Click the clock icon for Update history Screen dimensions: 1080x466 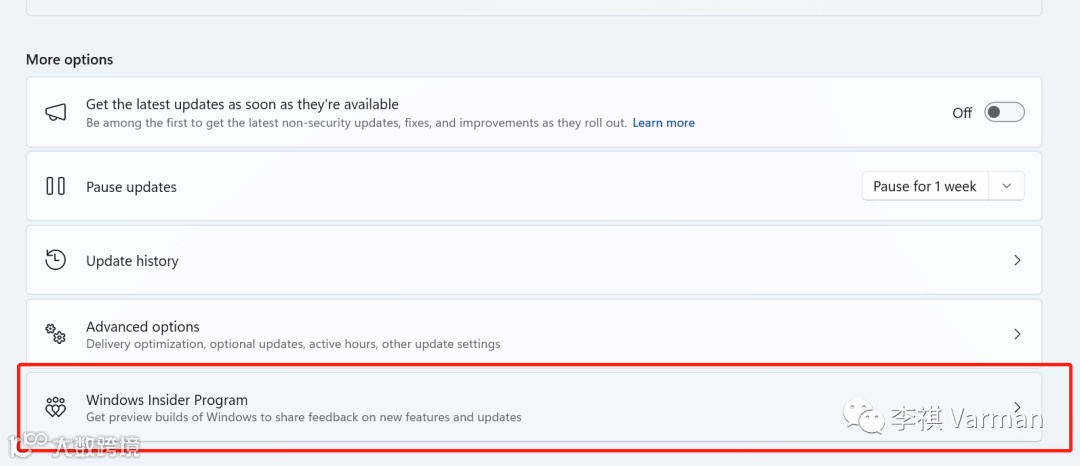[x=55, y=260]
